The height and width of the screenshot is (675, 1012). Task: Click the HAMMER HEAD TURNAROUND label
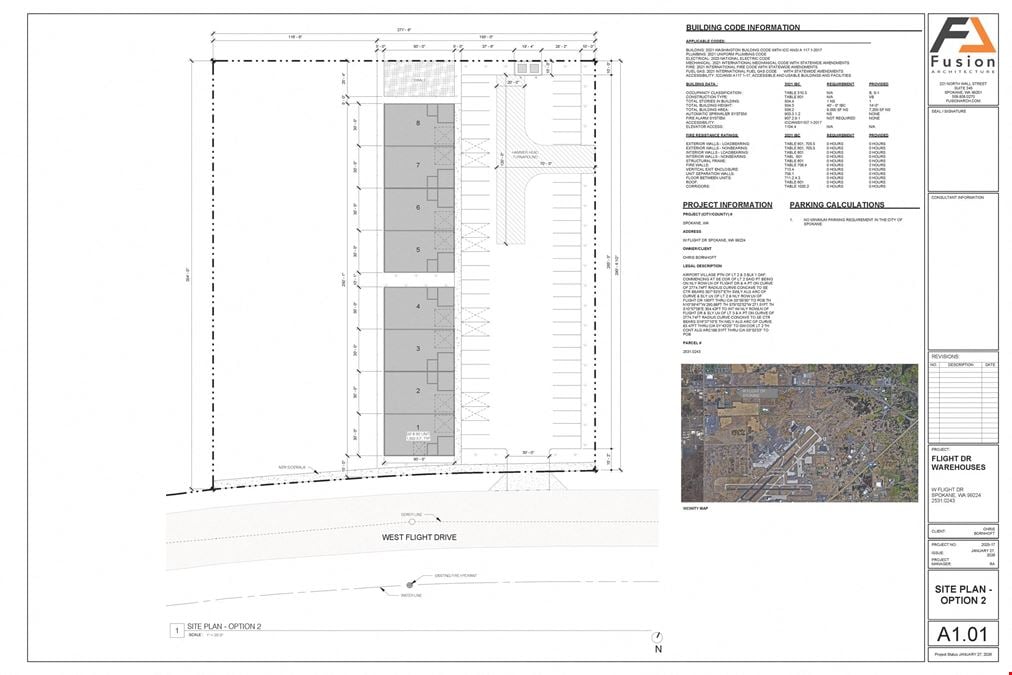[x=525, y=155]
